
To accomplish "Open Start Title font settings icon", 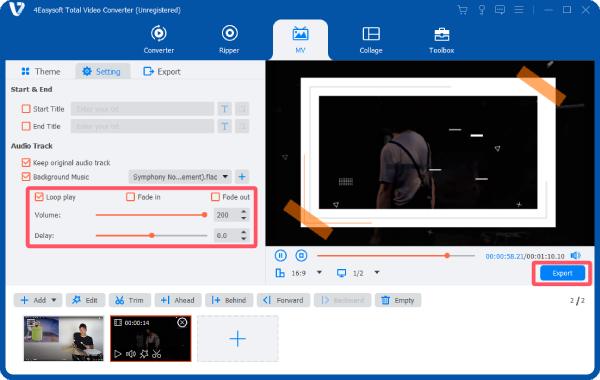I will [225, 109].
